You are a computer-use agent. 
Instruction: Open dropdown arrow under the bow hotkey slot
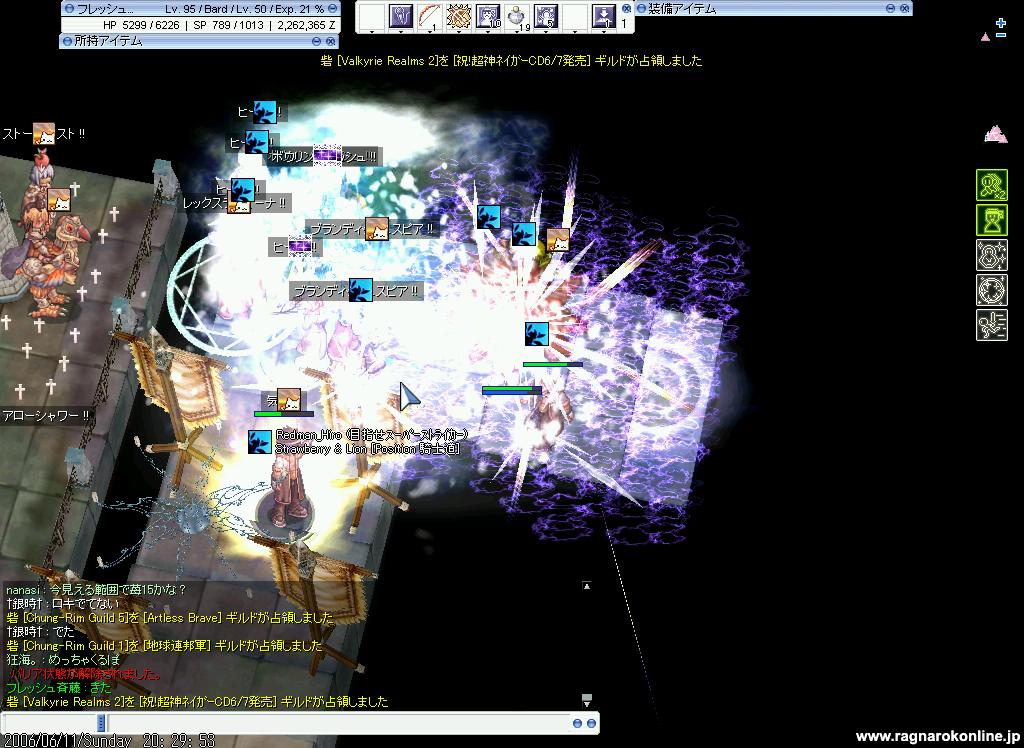430,31
